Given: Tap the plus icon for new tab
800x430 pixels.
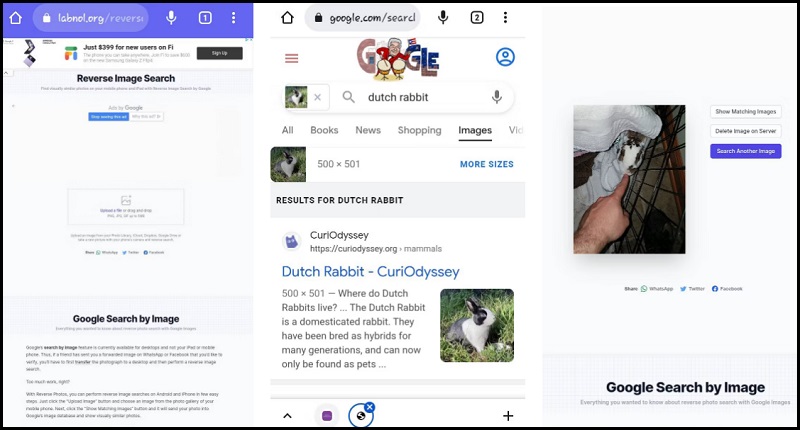Looking at the screenshot, I should pos(508,415).
